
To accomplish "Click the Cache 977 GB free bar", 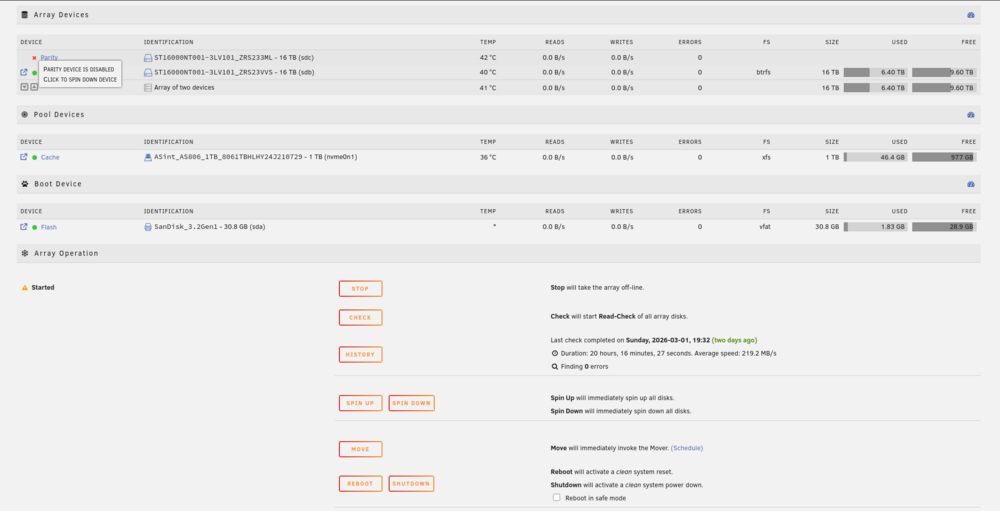I will (x=944, y=157).
